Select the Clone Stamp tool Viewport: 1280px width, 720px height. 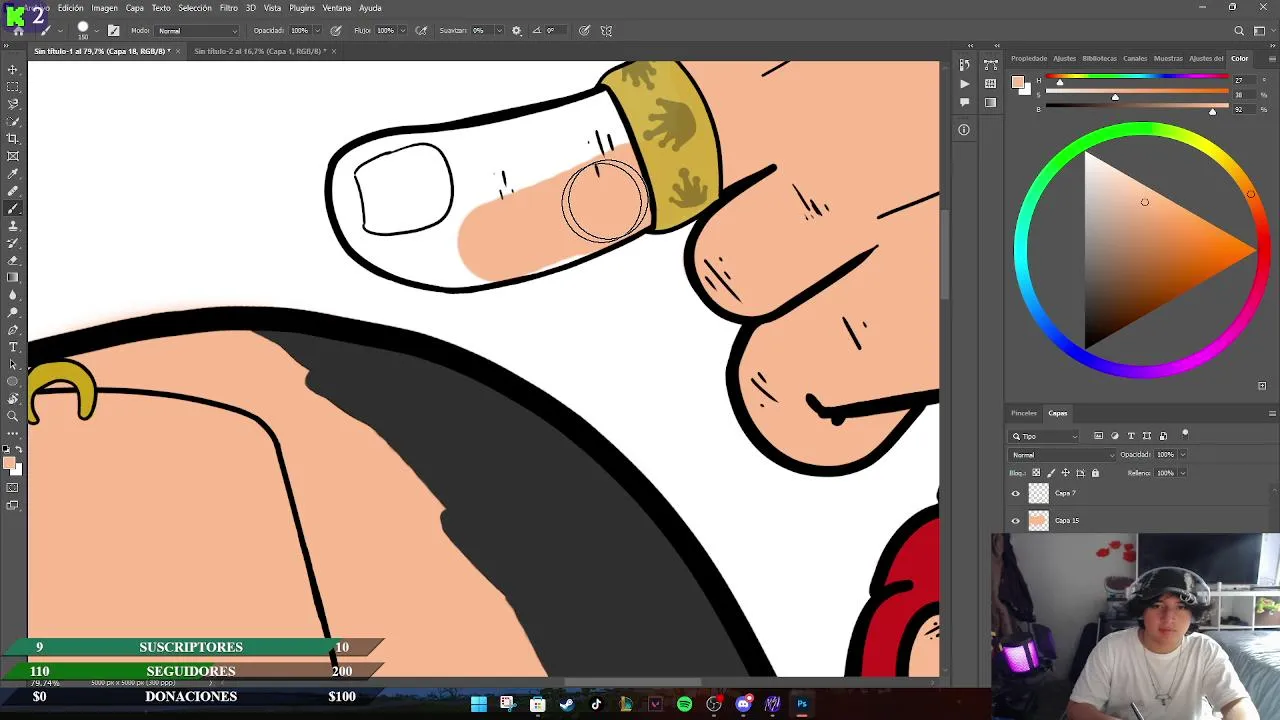13,226
